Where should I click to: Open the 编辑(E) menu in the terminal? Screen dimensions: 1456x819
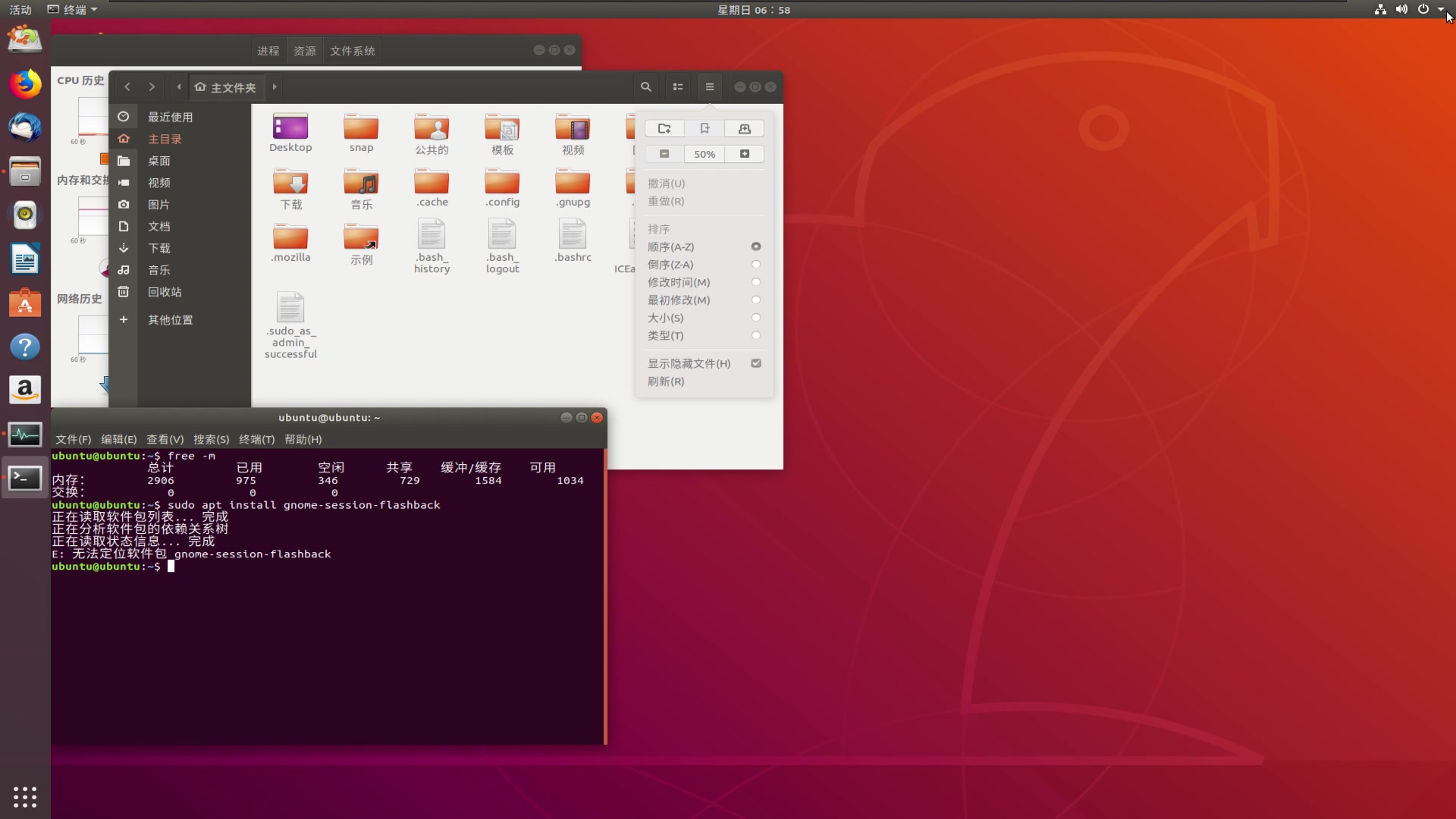[x=118, y=439]
